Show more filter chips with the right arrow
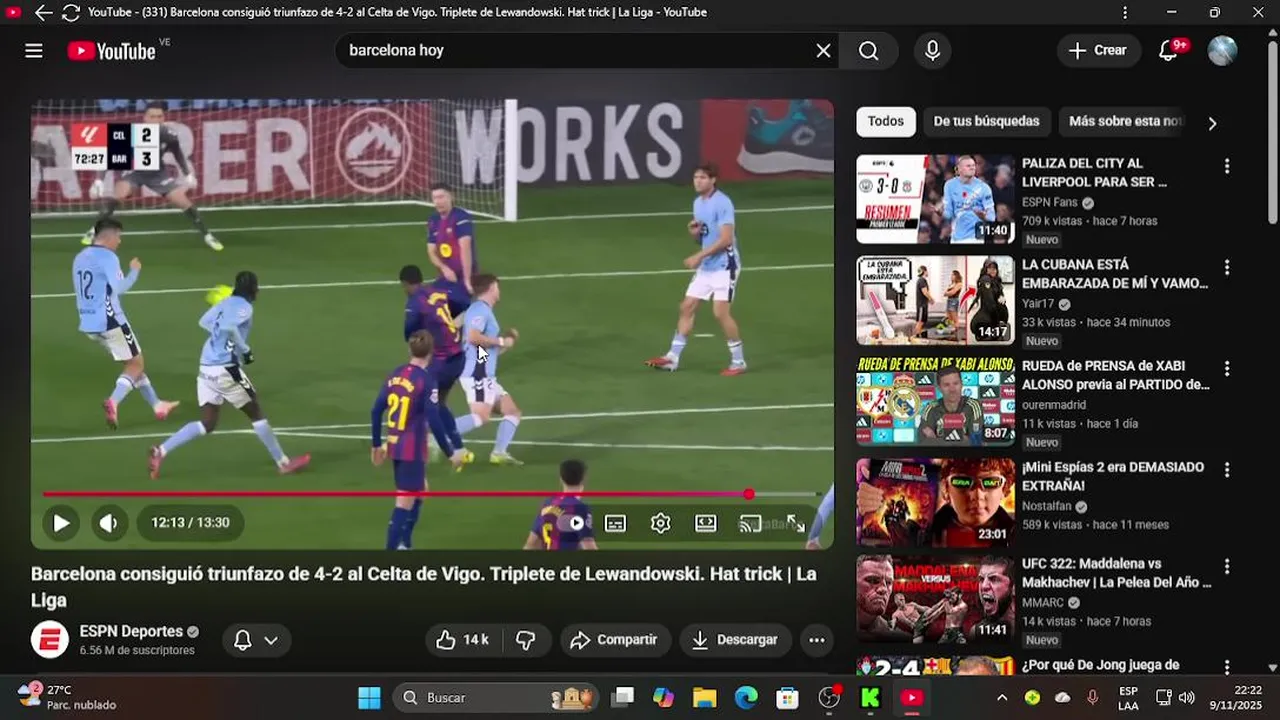Screen dimensions: 1280x720 click(1212, 123)
